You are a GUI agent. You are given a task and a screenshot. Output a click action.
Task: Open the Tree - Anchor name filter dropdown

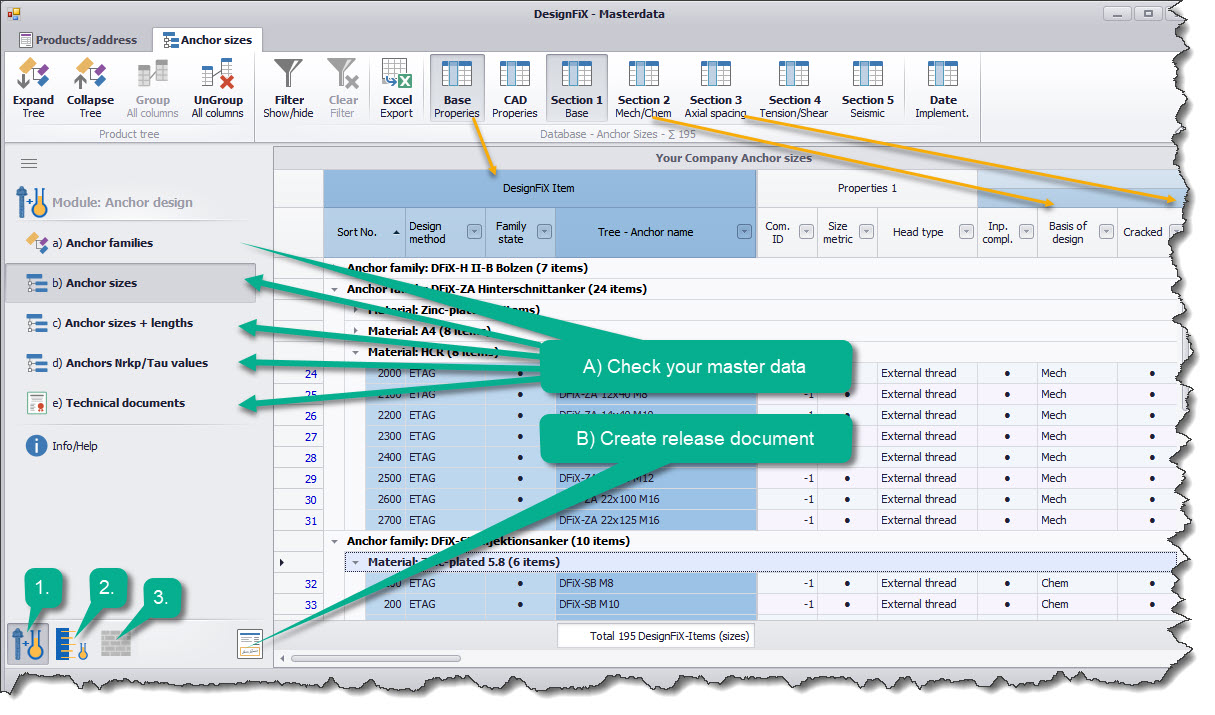(x=744, y=232)
